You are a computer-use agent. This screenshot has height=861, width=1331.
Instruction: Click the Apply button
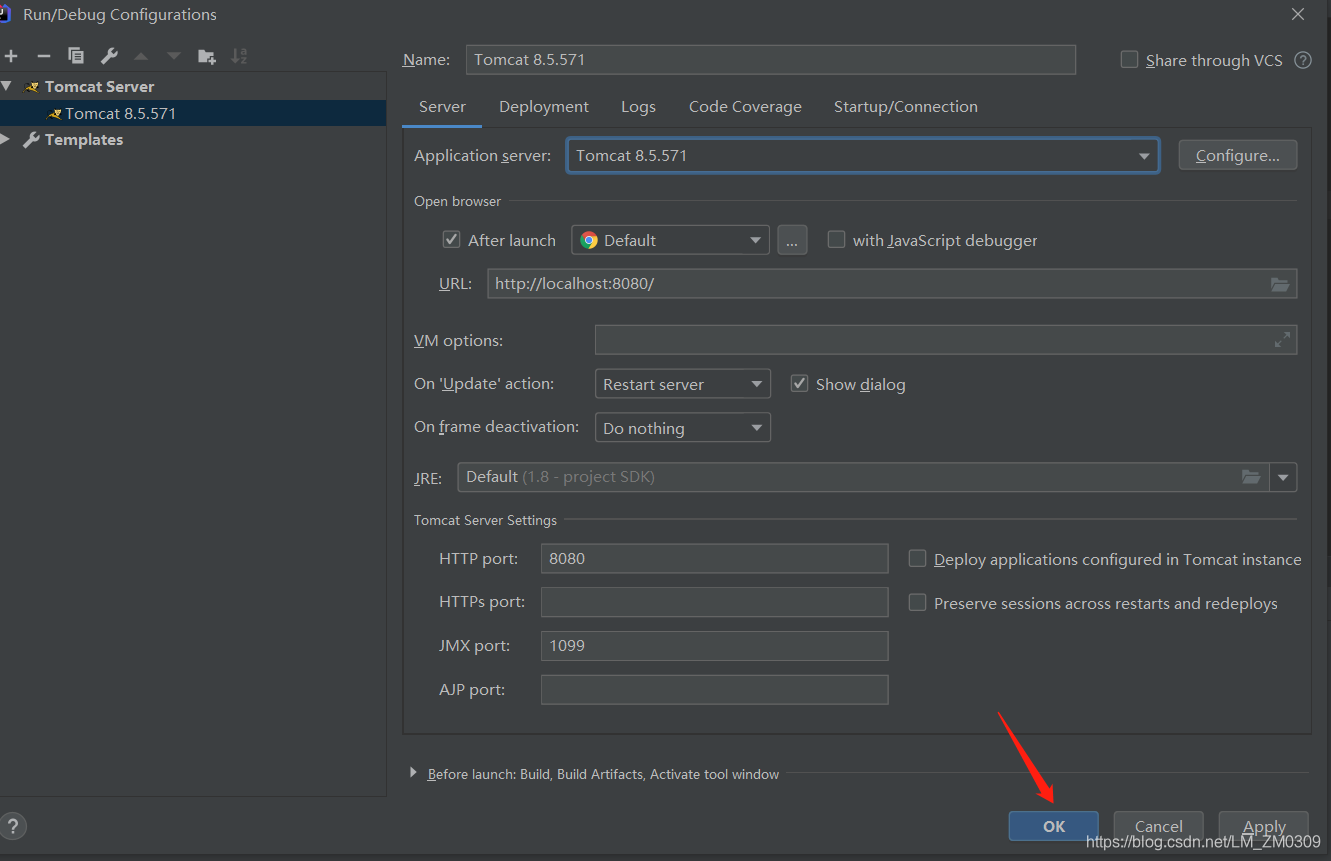(1264, 826)
